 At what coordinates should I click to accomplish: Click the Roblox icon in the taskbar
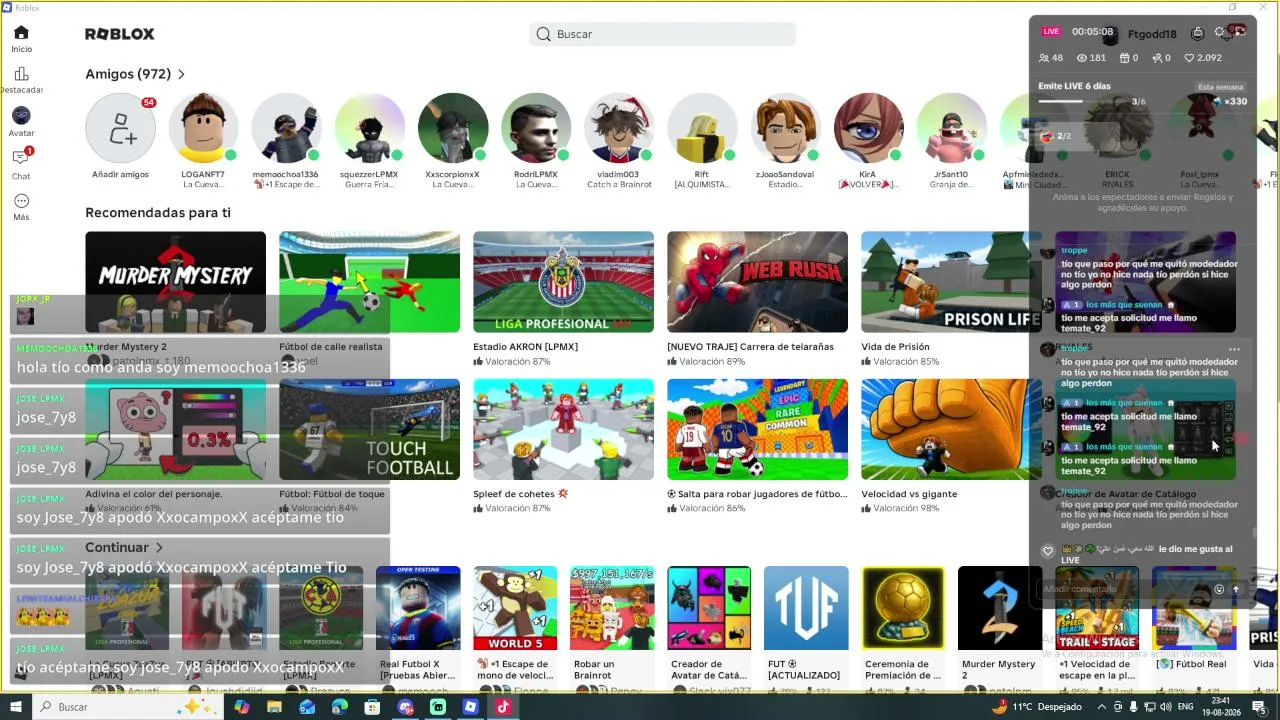[470, 707]
